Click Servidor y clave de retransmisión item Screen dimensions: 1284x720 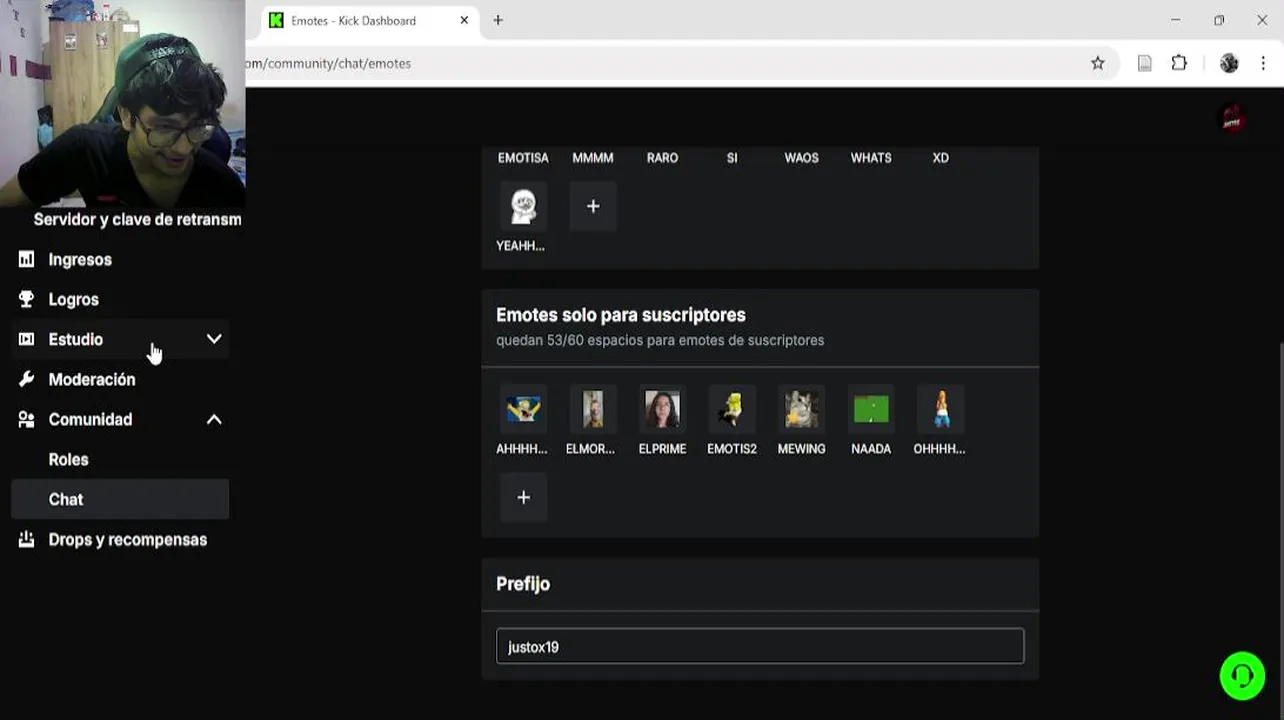tap(137, 219)
